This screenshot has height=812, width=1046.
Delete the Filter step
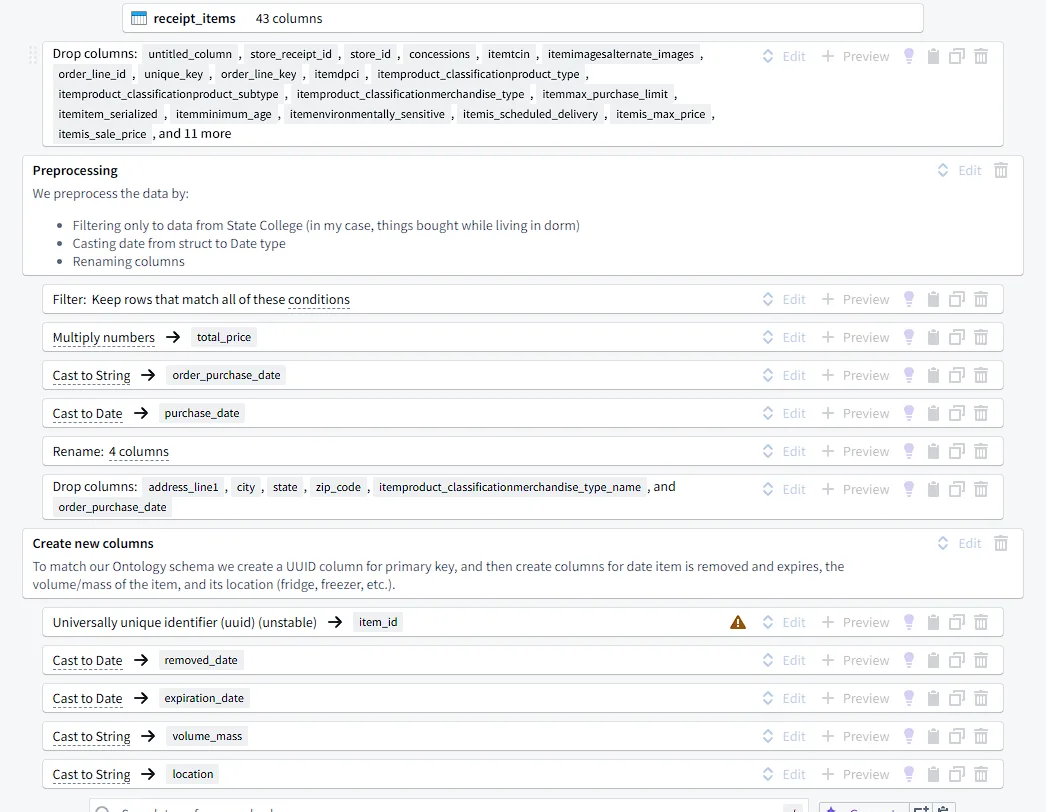click(981, 299)
